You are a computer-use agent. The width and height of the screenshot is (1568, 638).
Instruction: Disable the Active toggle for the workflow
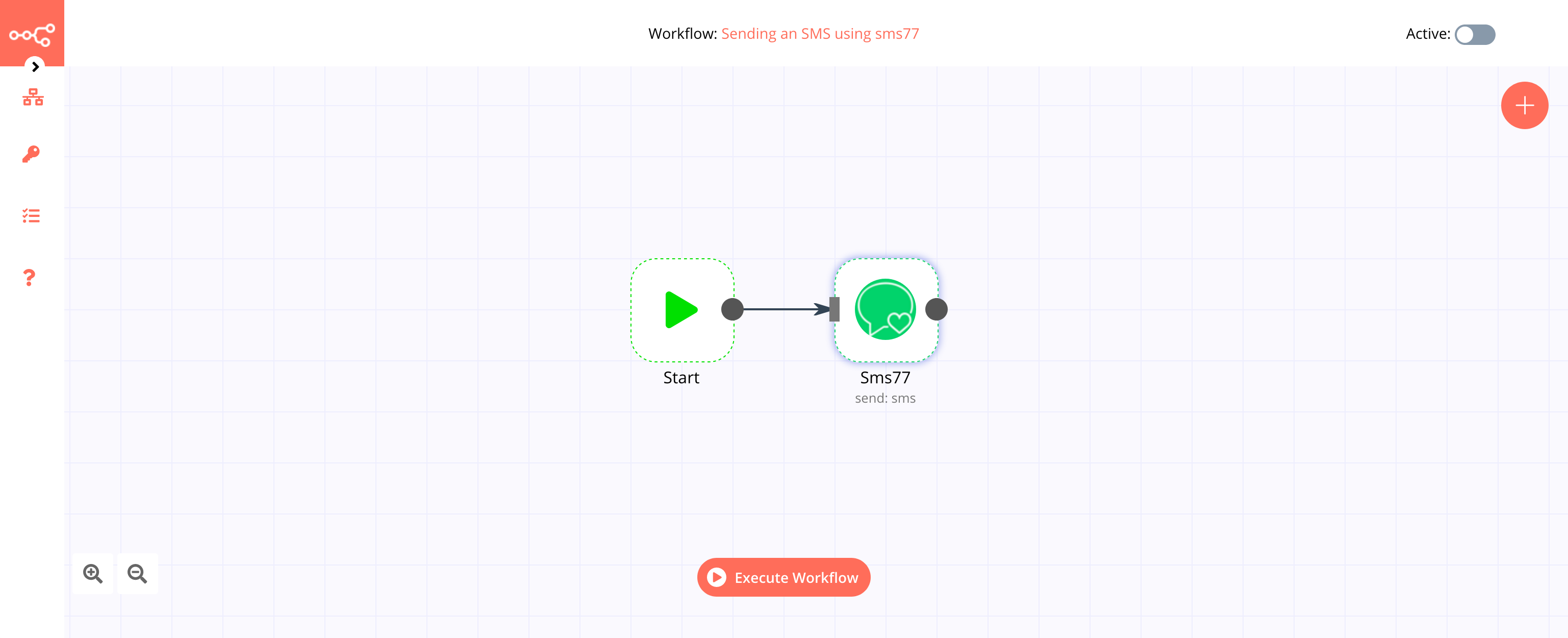(1475, 33)
